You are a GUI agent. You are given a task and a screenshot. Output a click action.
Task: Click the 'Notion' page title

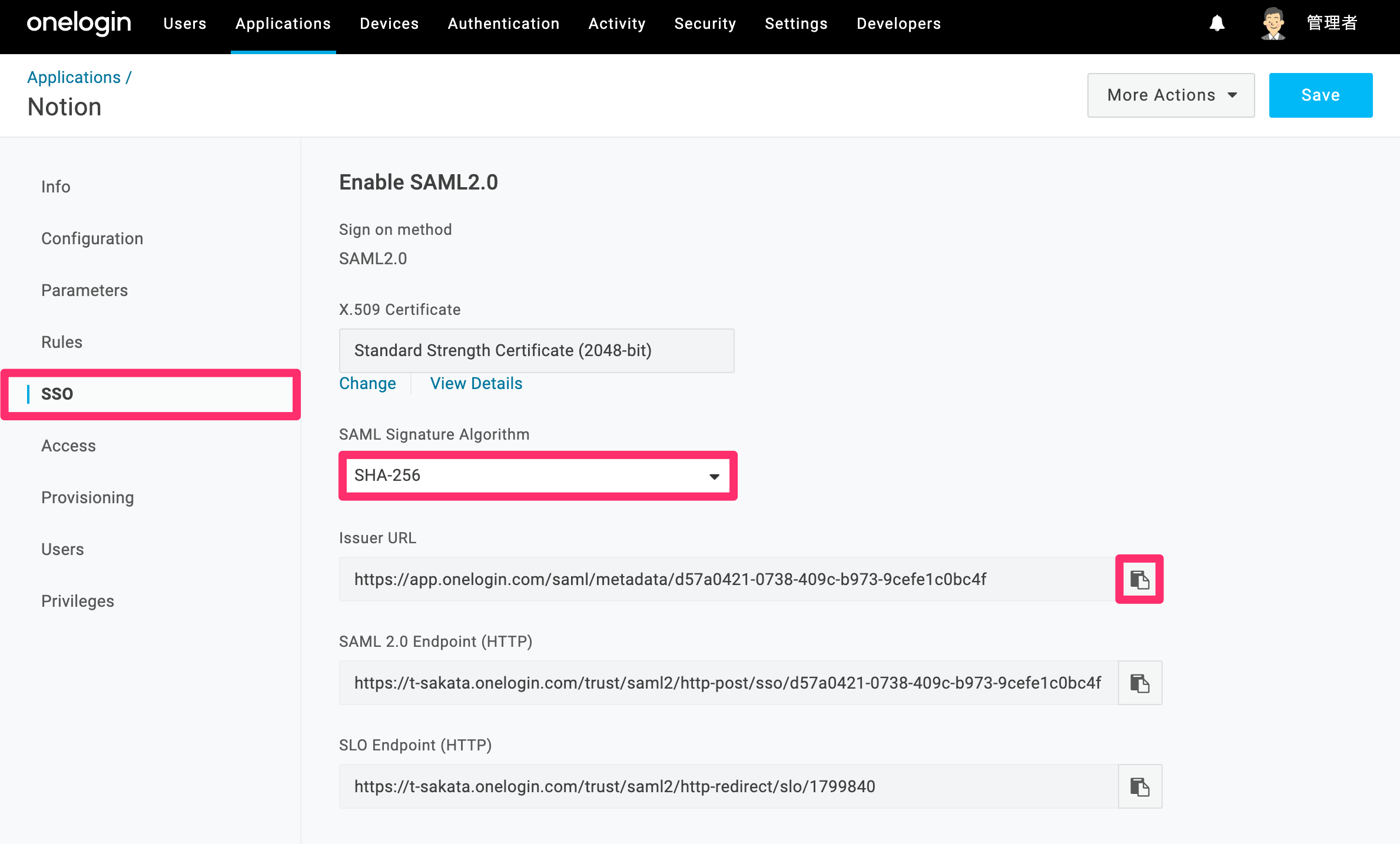[x=65, y=107]
